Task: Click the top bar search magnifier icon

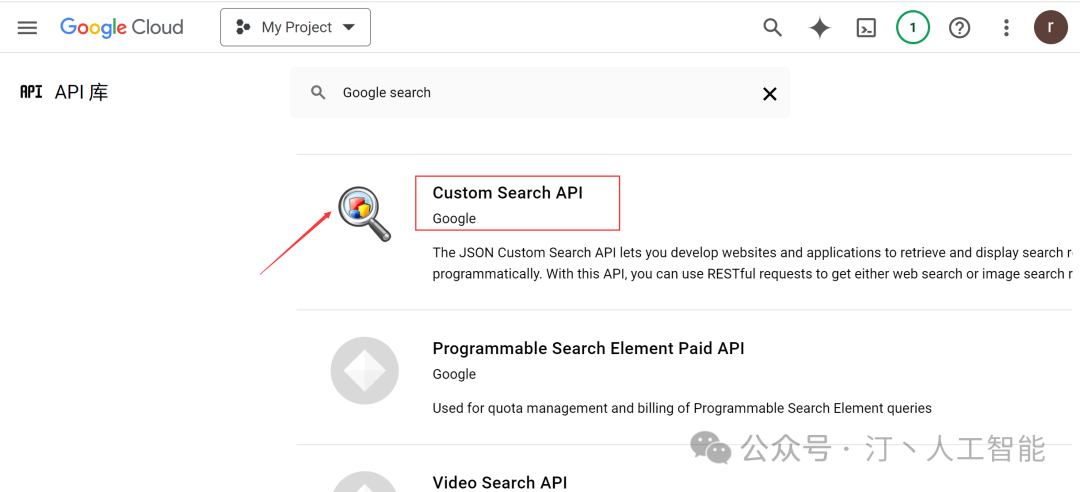Action: (x=773, y=28)
